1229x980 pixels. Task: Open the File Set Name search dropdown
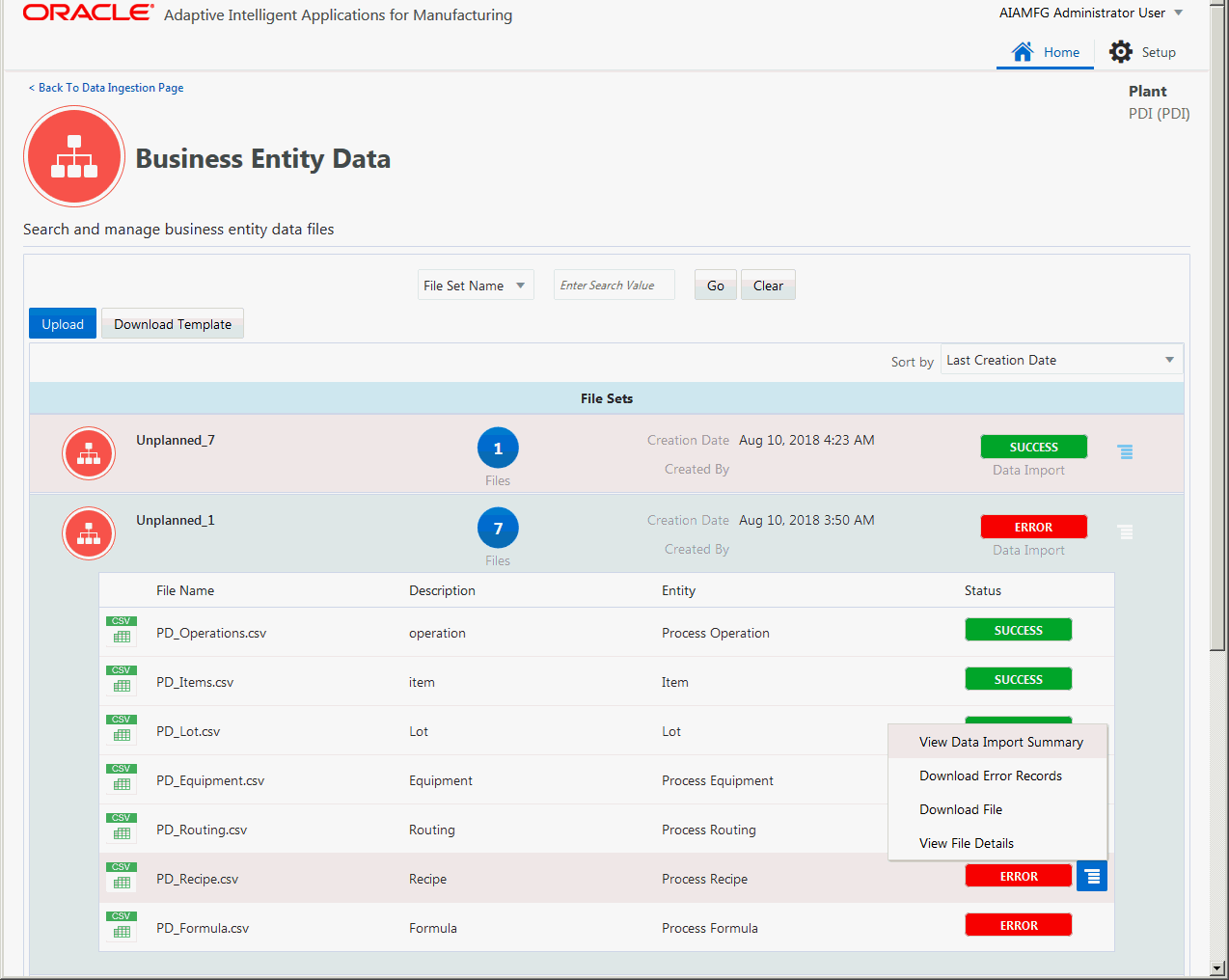point(476,285)
